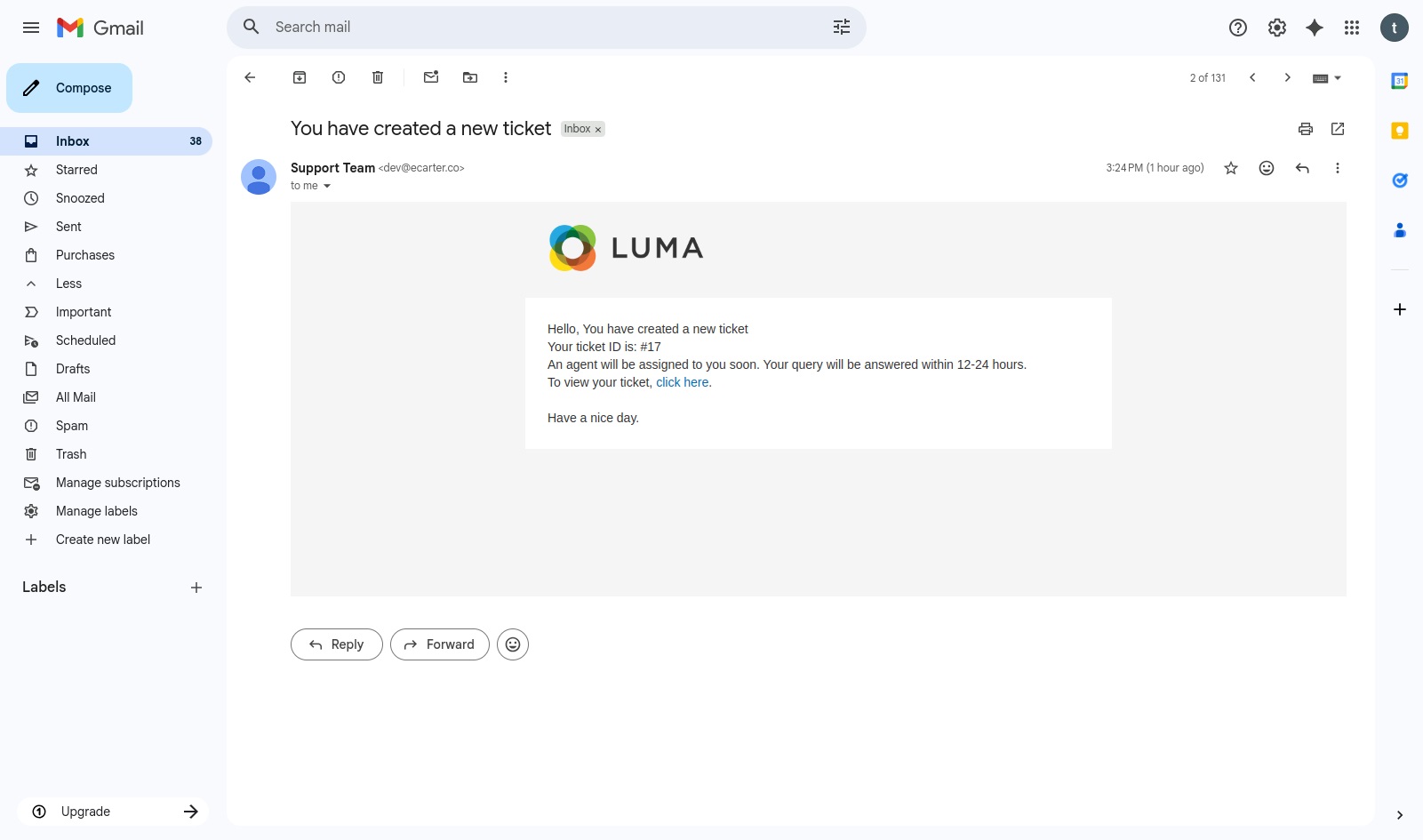Viewport: 1423px width, 840px height.
Task: Click the sender profile picture
Action: click(x=259, y=177)
